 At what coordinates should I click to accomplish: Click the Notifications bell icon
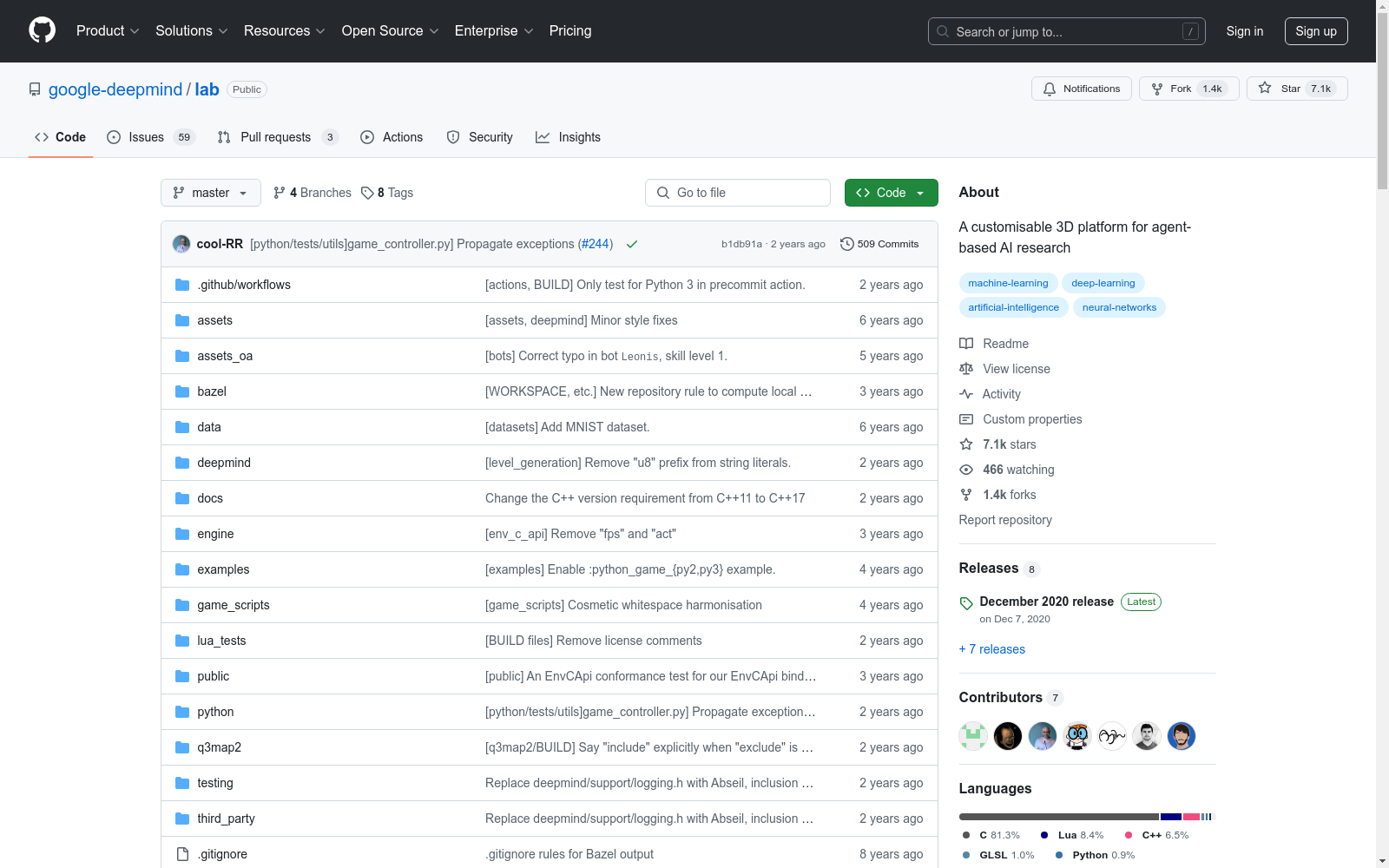1050,89
